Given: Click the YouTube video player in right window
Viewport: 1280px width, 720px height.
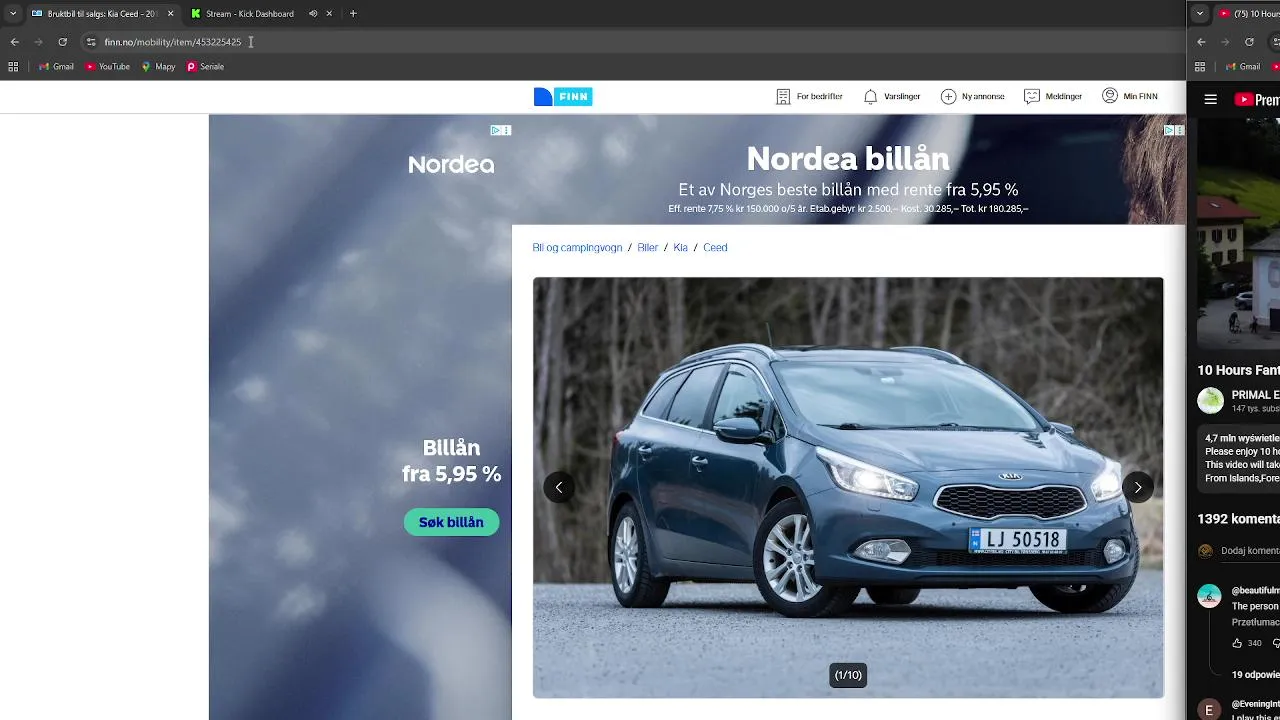Looking at the screenshot, I should [x=1238, y=232].
